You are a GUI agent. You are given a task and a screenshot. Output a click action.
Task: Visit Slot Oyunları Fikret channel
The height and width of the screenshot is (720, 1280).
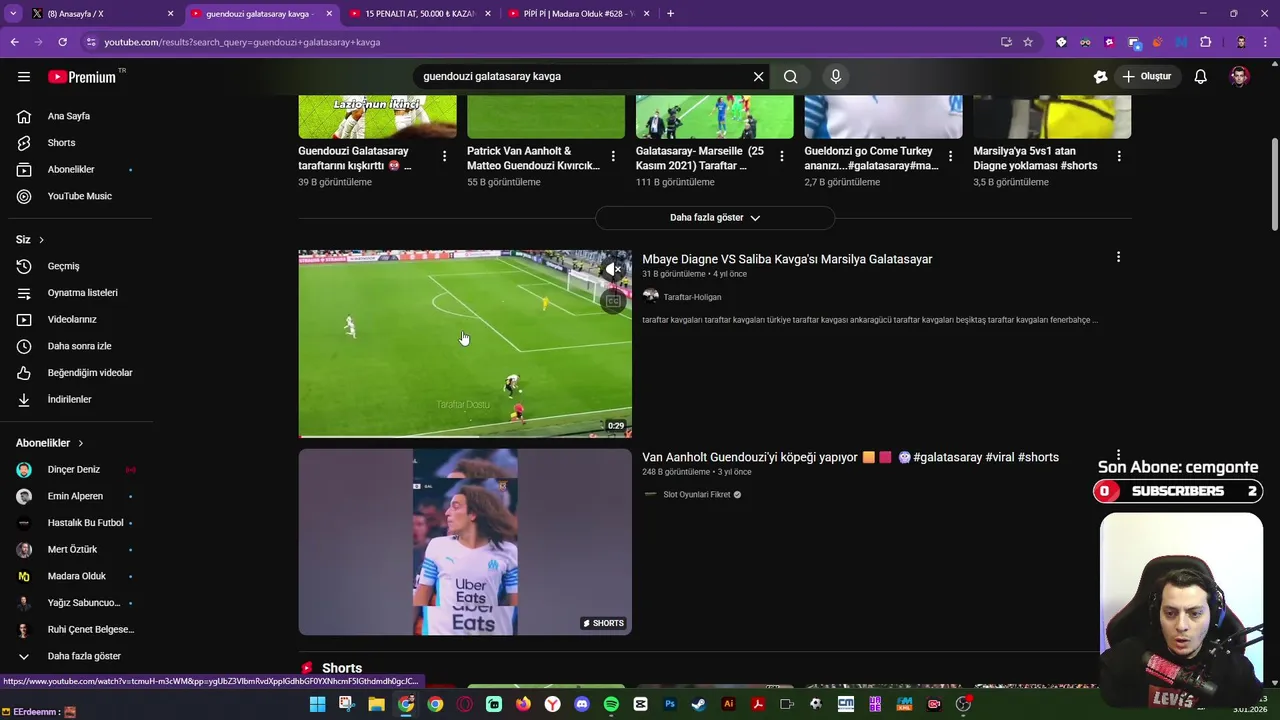tap(697, 495)
